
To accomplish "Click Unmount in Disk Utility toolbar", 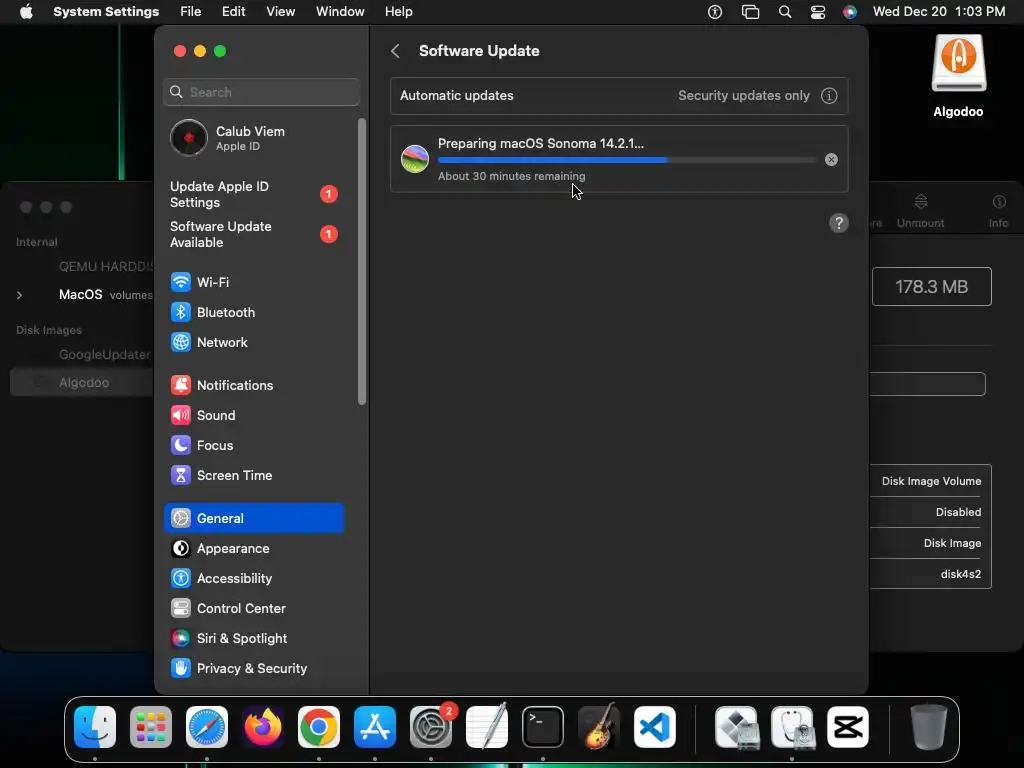I will 920,211.
